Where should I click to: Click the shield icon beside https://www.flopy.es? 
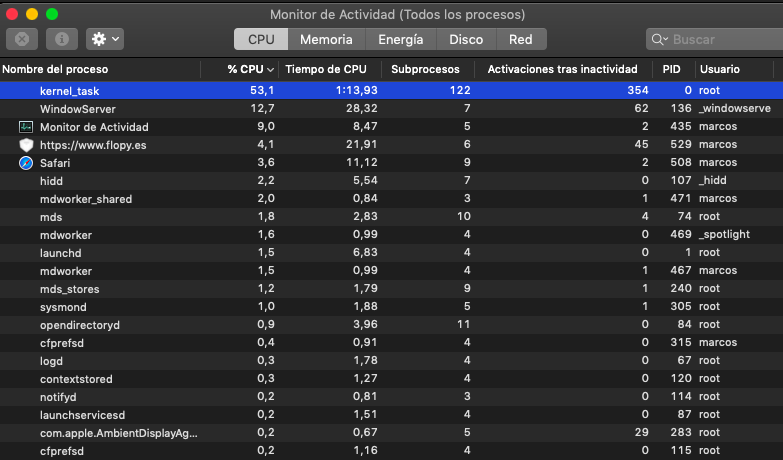click(x=26, y=145)
